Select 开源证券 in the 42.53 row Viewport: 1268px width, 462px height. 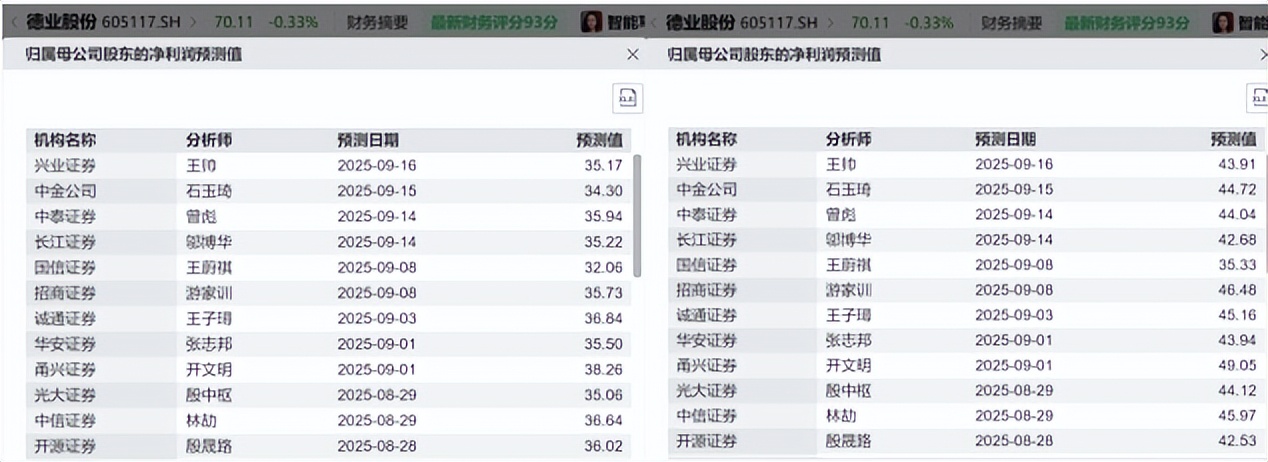coord(706,441)
